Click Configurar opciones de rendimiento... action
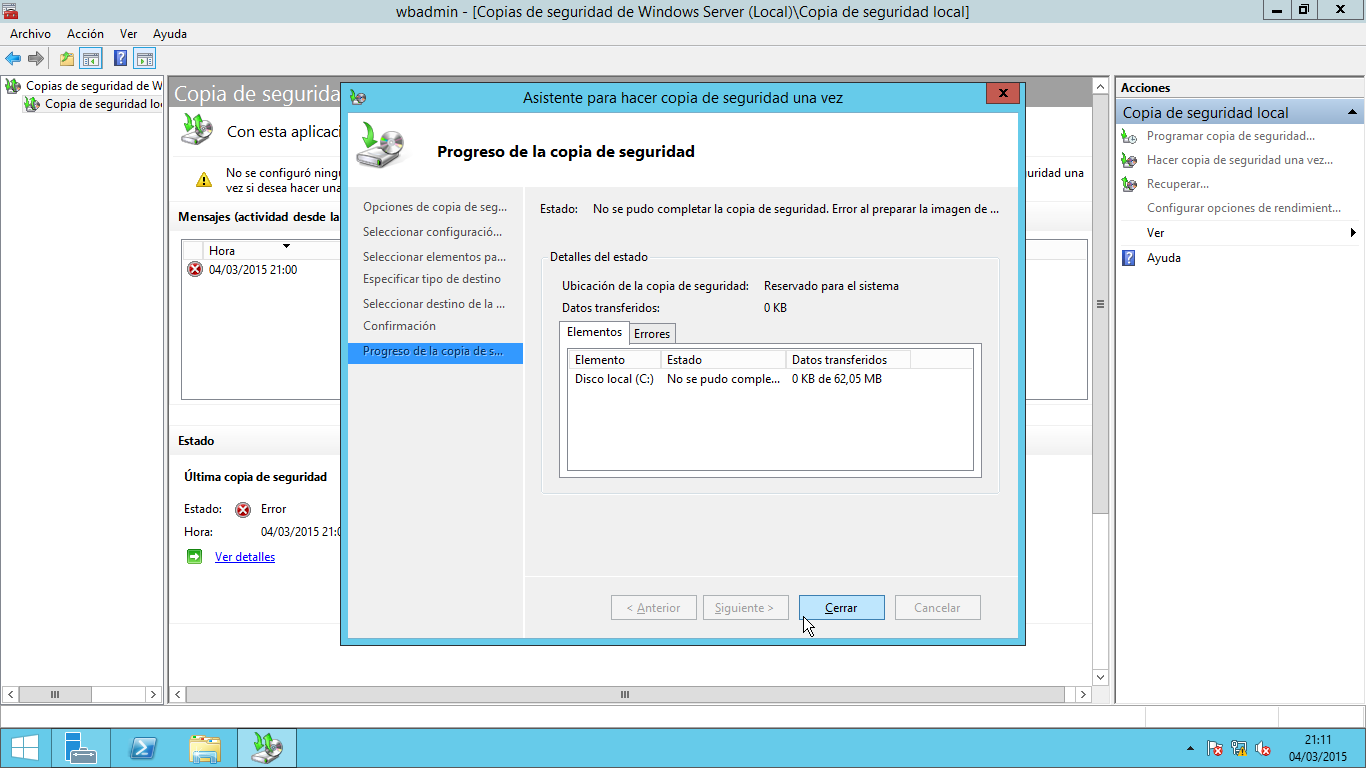The width and height of the screenshot is (1366, 768). pos(1244,208)
